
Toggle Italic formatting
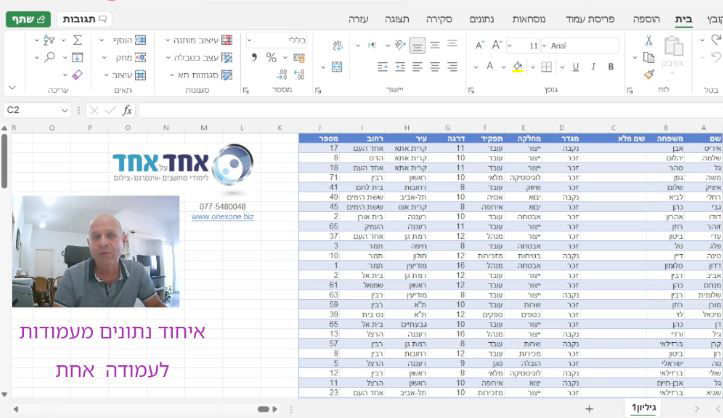[x=593, y=67]
